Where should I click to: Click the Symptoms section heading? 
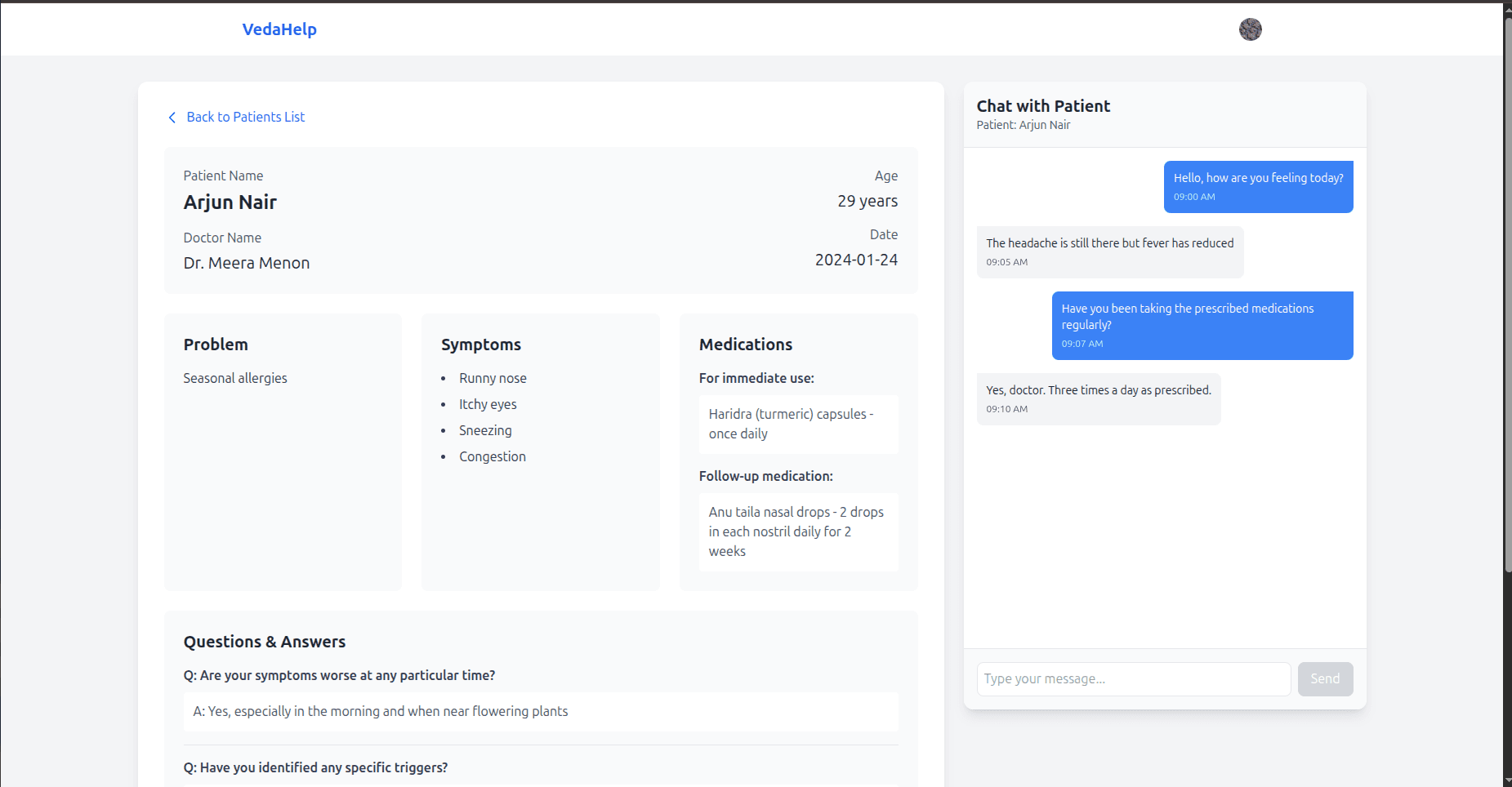tap(481, 345)
